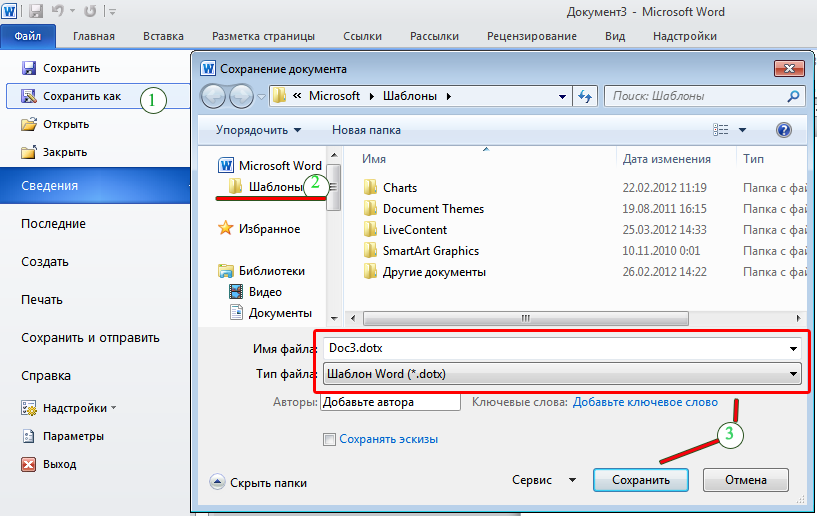The image size is (817, 516).
Task: Select Библиотеки in navigation pane
Action: coord(262,271)
